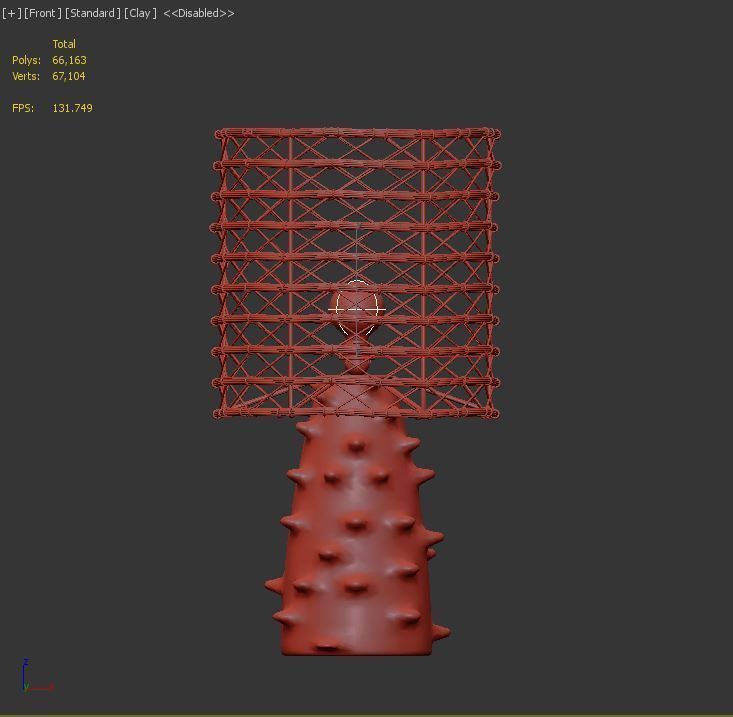Open the [+] viewport general menu

[x=12, y=13]
